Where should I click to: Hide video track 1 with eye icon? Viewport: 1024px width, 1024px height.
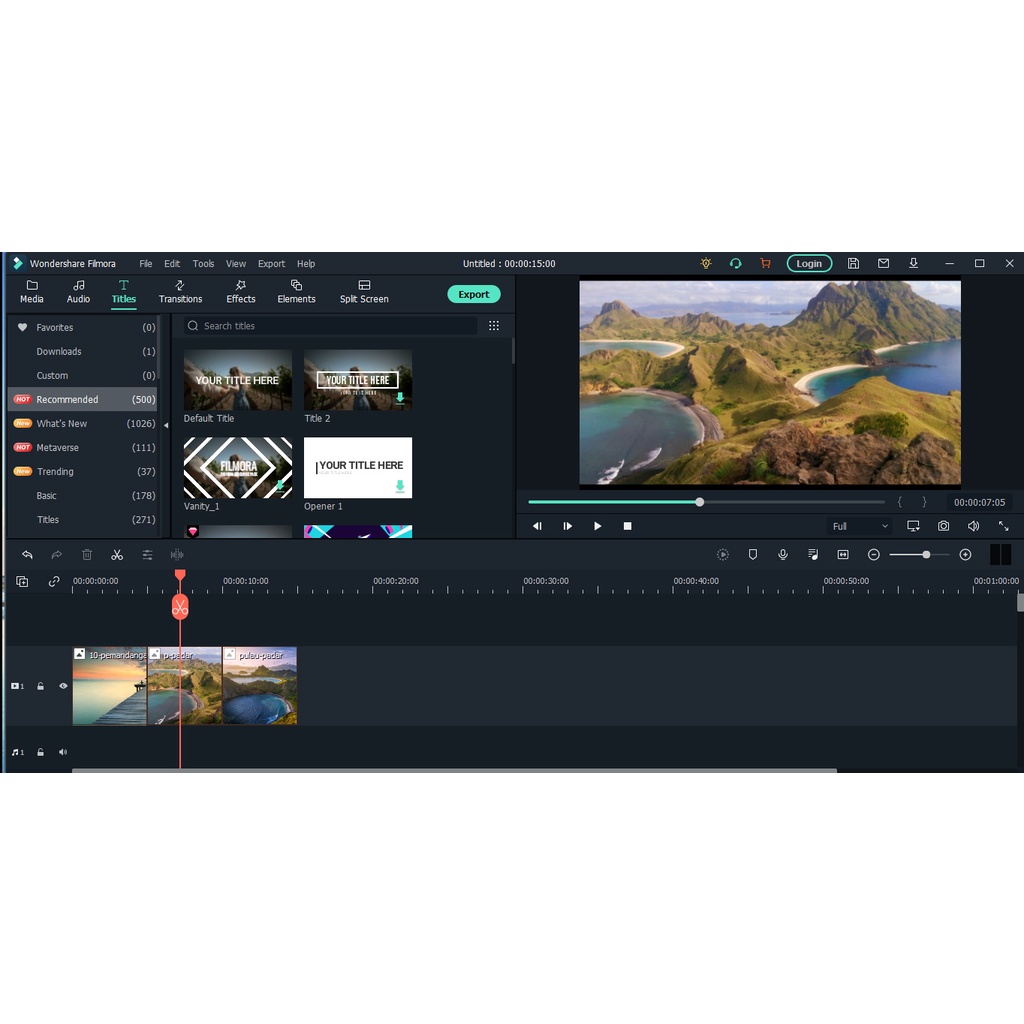pos(63,686)
